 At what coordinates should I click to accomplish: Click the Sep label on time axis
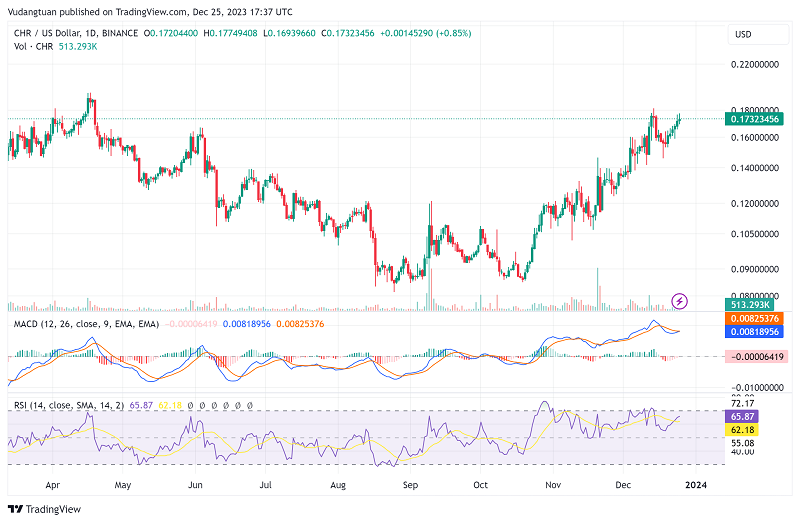click(x=409, y=483)
